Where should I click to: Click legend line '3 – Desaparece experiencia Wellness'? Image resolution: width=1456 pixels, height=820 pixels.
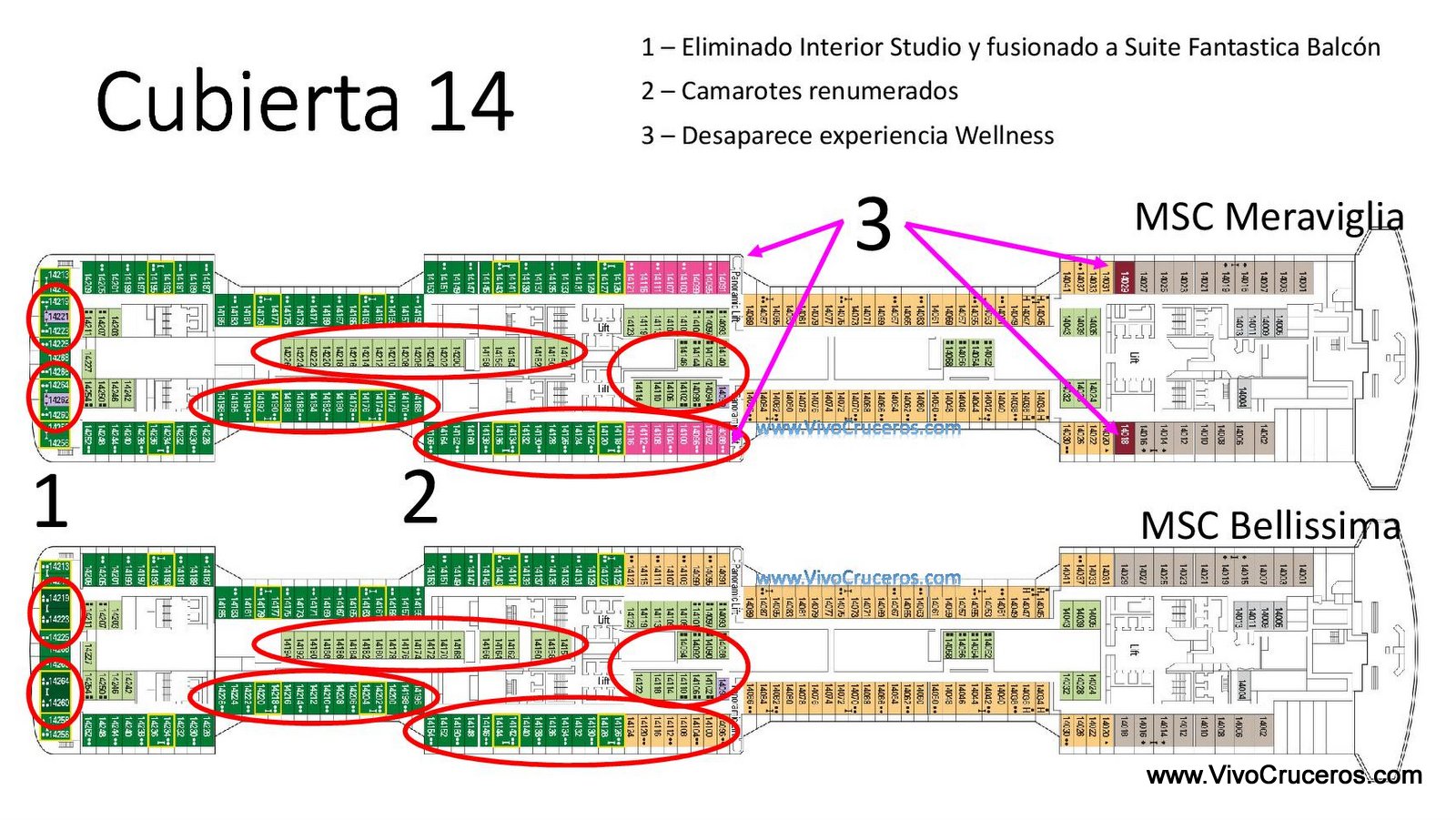(x=847, y=136)
